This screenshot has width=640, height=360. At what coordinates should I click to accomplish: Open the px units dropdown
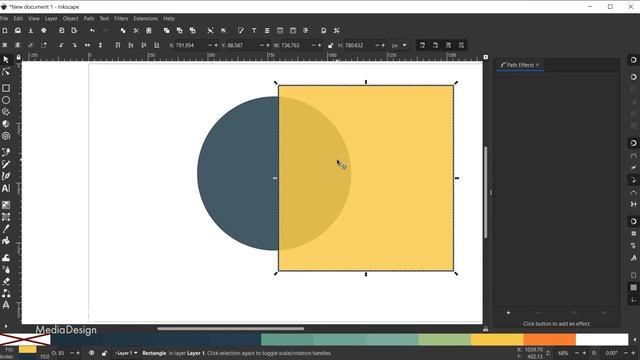coord(399,45)
